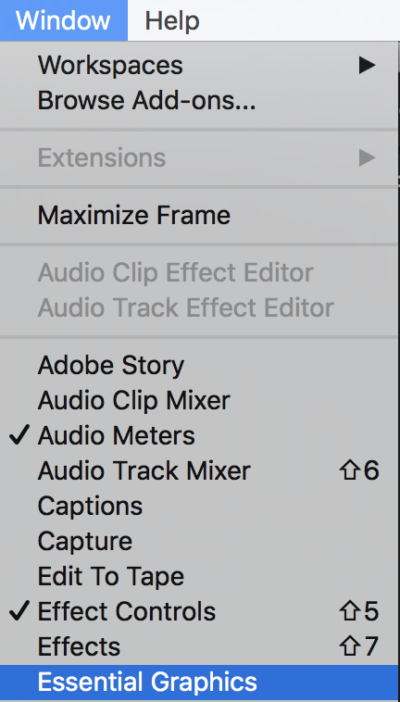Click the Workspaces menu entry
Image resolution: width=400 pixels, height=702 pixels.
pyautogui.click(x=200, y=66)
